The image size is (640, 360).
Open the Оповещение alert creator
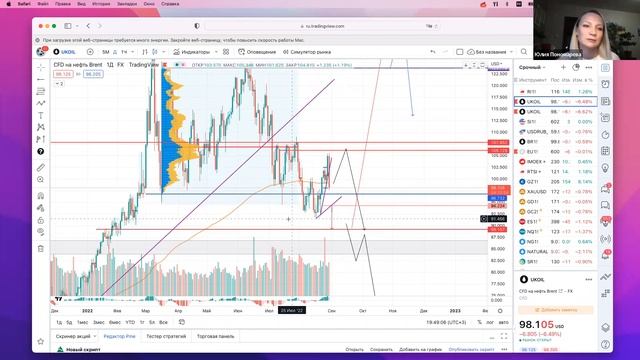[x=257, y=52]
